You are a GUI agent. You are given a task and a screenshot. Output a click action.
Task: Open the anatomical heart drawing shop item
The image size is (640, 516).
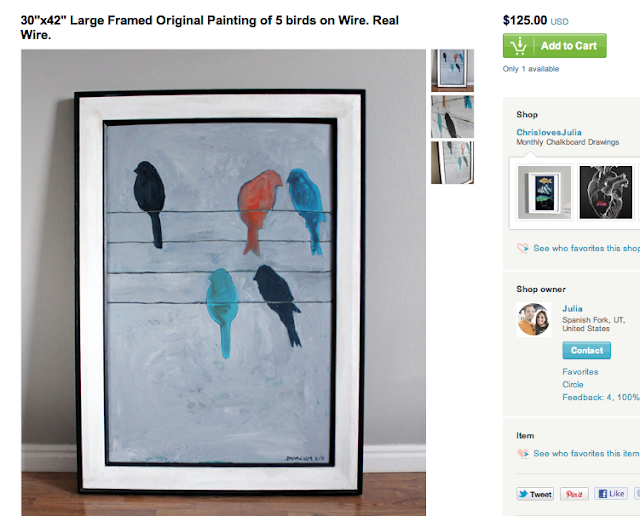pyautogui.click(x=606, y=192)
